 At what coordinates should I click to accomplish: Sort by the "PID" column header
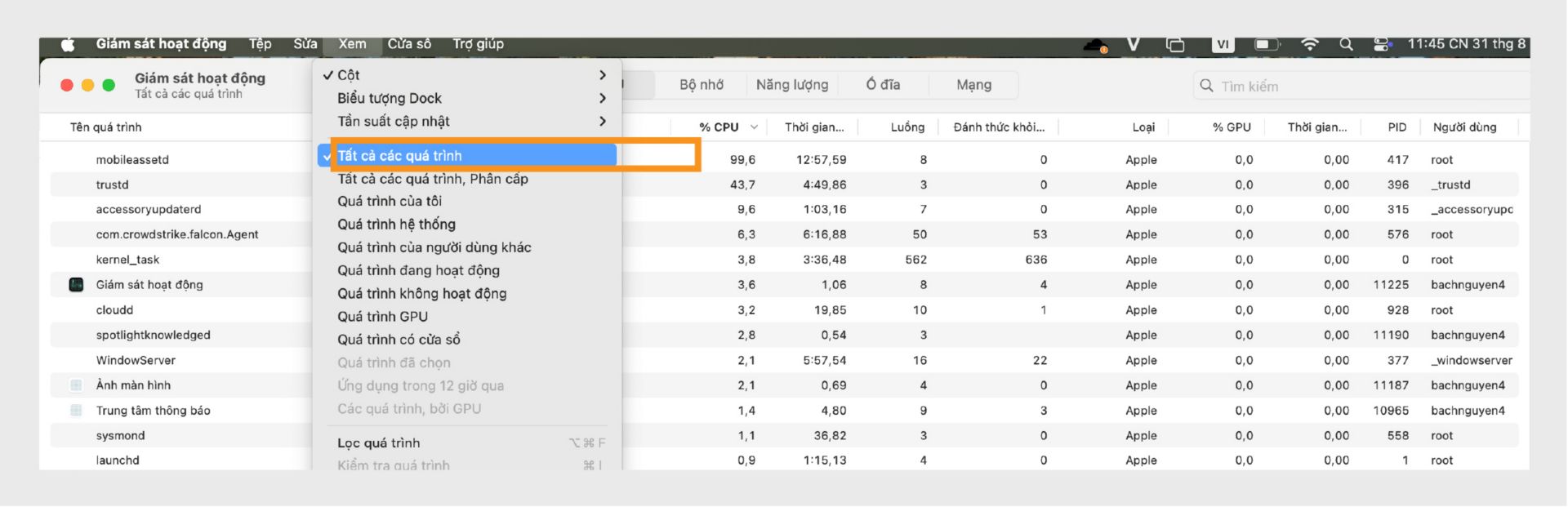point(1396,127)
